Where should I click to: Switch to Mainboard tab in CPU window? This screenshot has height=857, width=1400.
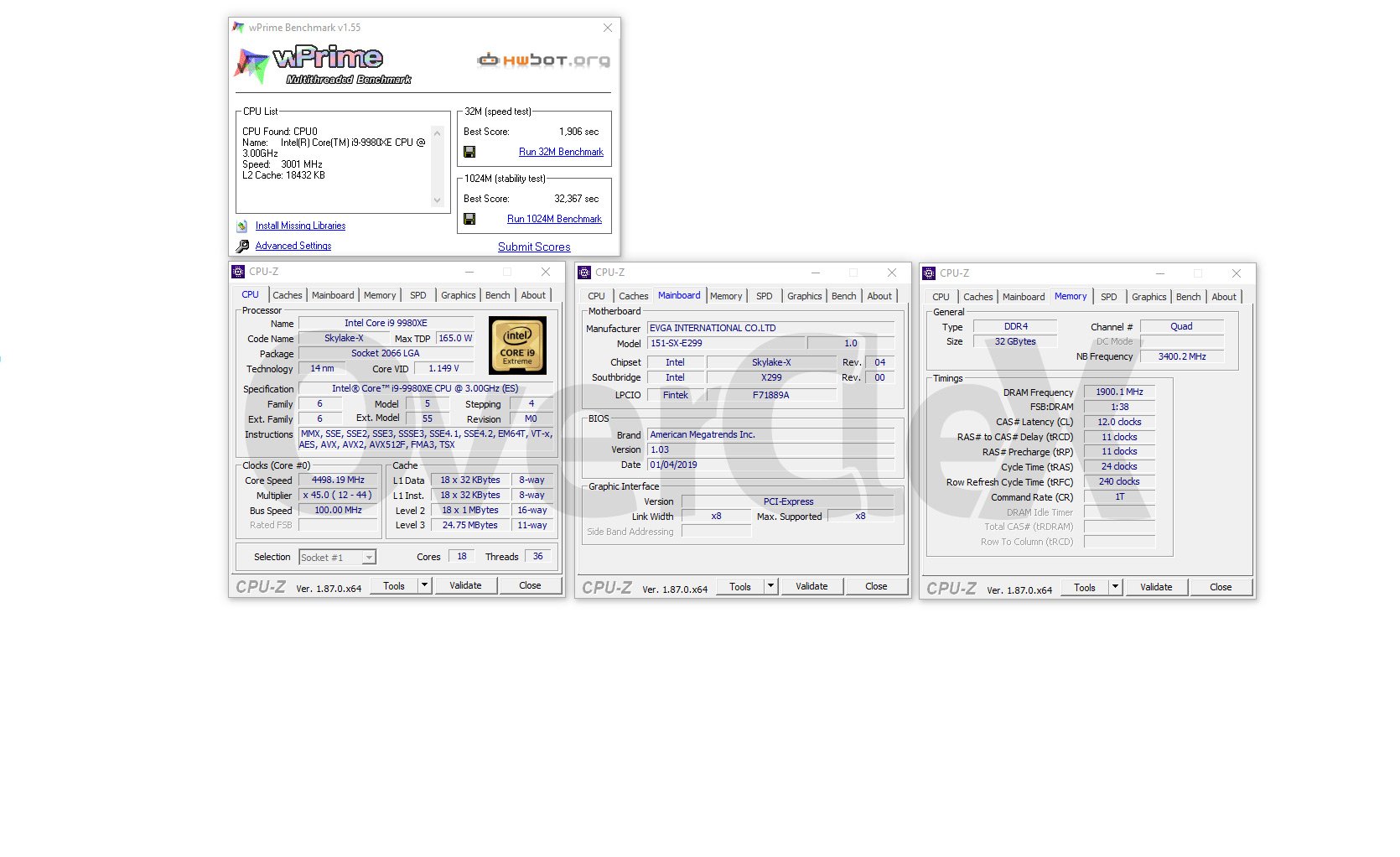[x=333, y=295]
